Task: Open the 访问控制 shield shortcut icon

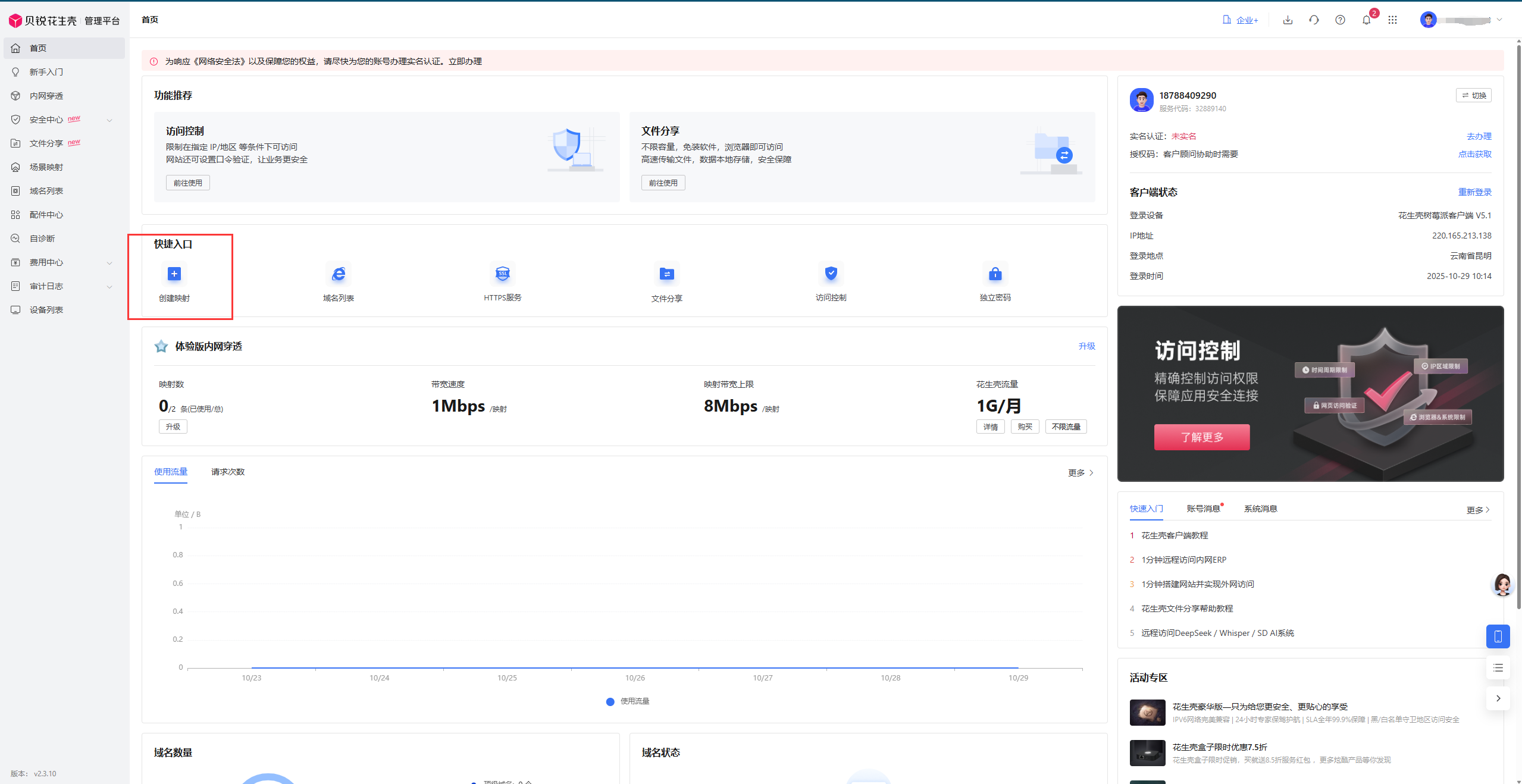Action: tap(831, 274)
